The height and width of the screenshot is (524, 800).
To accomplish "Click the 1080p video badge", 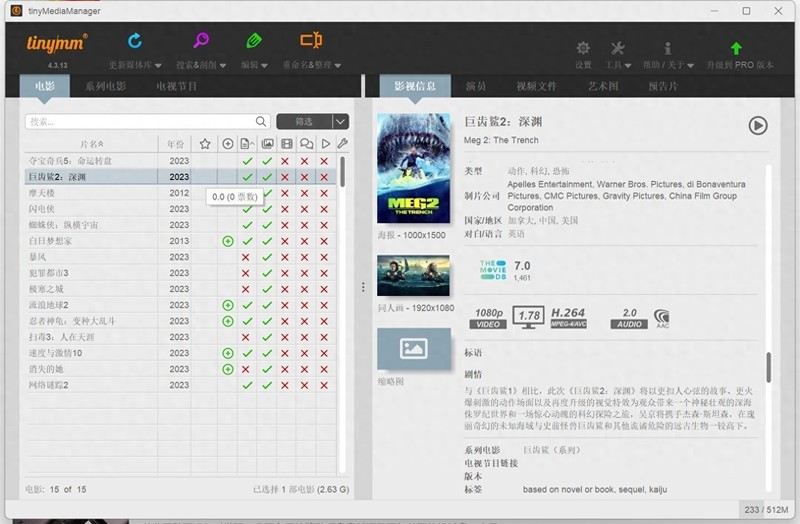I will [x=488, y=318].
